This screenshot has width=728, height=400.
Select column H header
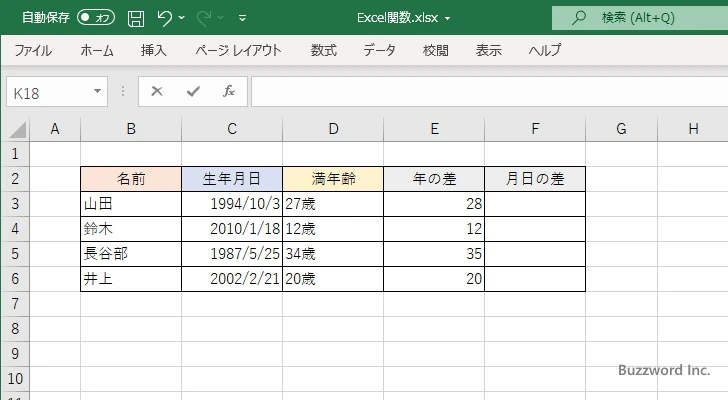tap(693, 129)
